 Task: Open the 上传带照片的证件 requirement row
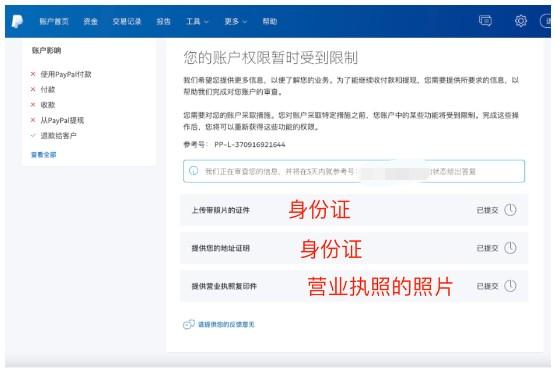(x=354, y=210)
